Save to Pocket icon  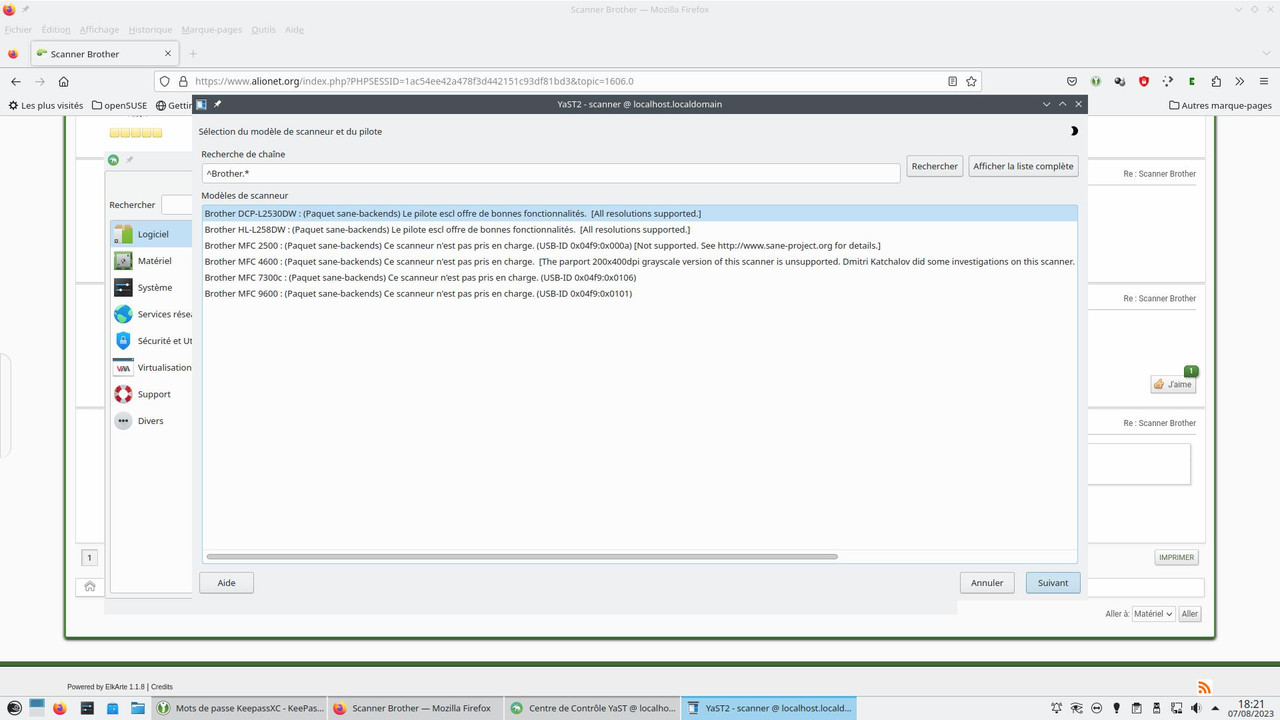1072,81
